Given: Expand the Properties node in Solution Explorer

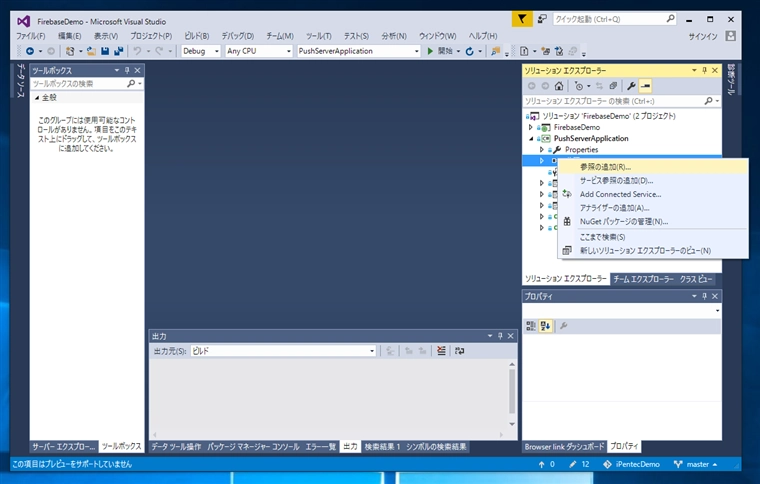Looking at the screenshot, I should click(x=542, y=150).
